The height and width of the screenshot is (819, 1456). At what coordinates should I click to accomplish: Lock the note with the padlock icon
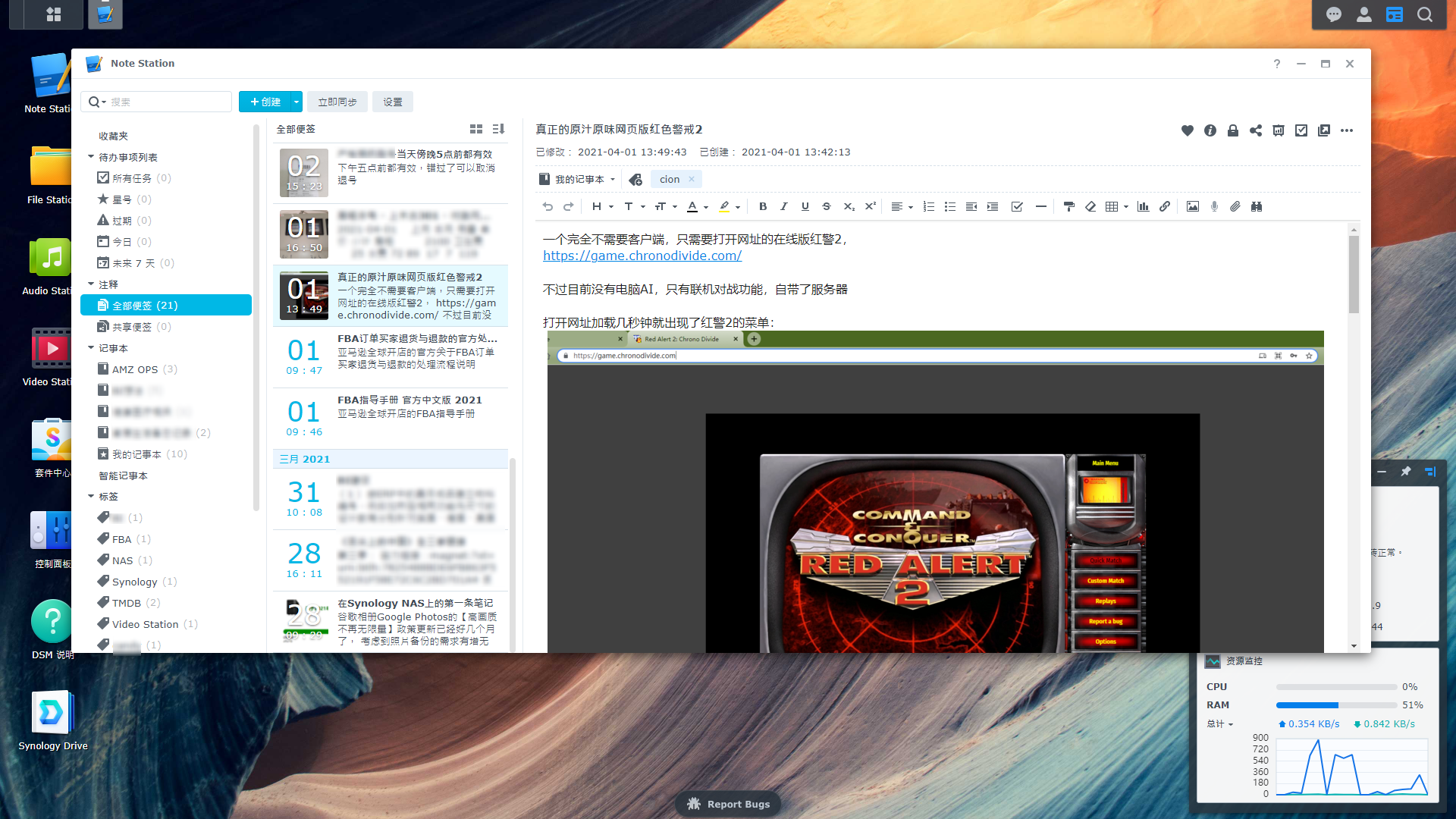[x=1232, y=130]
